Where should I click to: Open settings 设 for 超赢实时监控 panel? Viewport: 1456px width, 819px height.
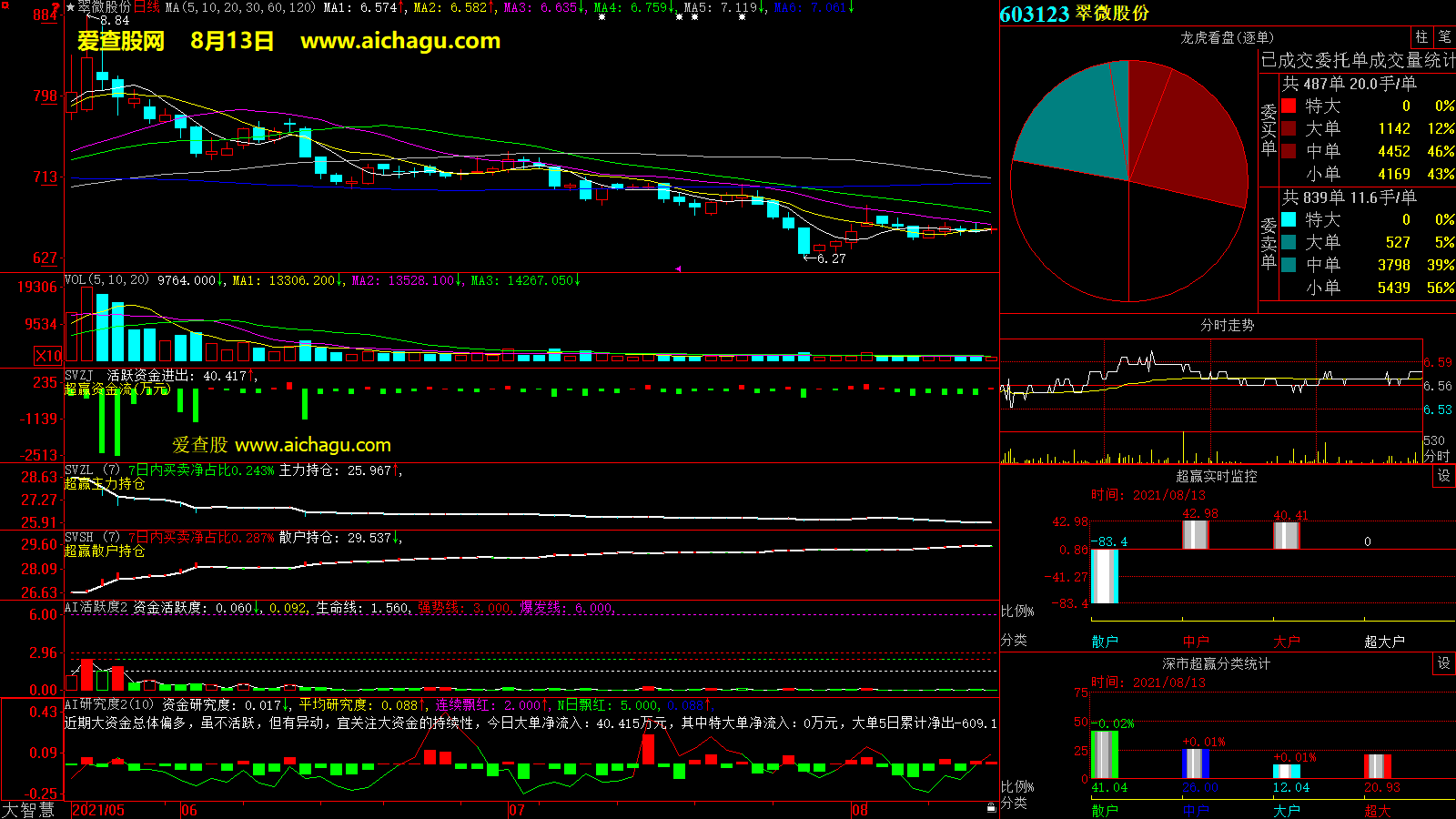point(1444,476)
